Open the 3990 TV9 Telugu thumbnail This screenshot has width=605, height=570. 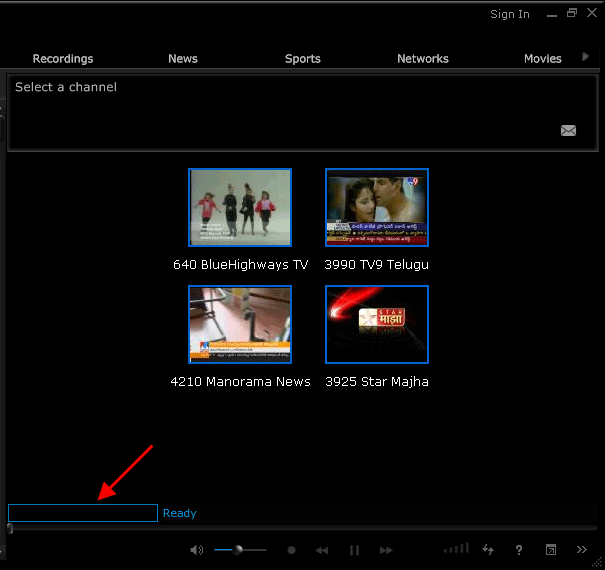click(377, 207)
